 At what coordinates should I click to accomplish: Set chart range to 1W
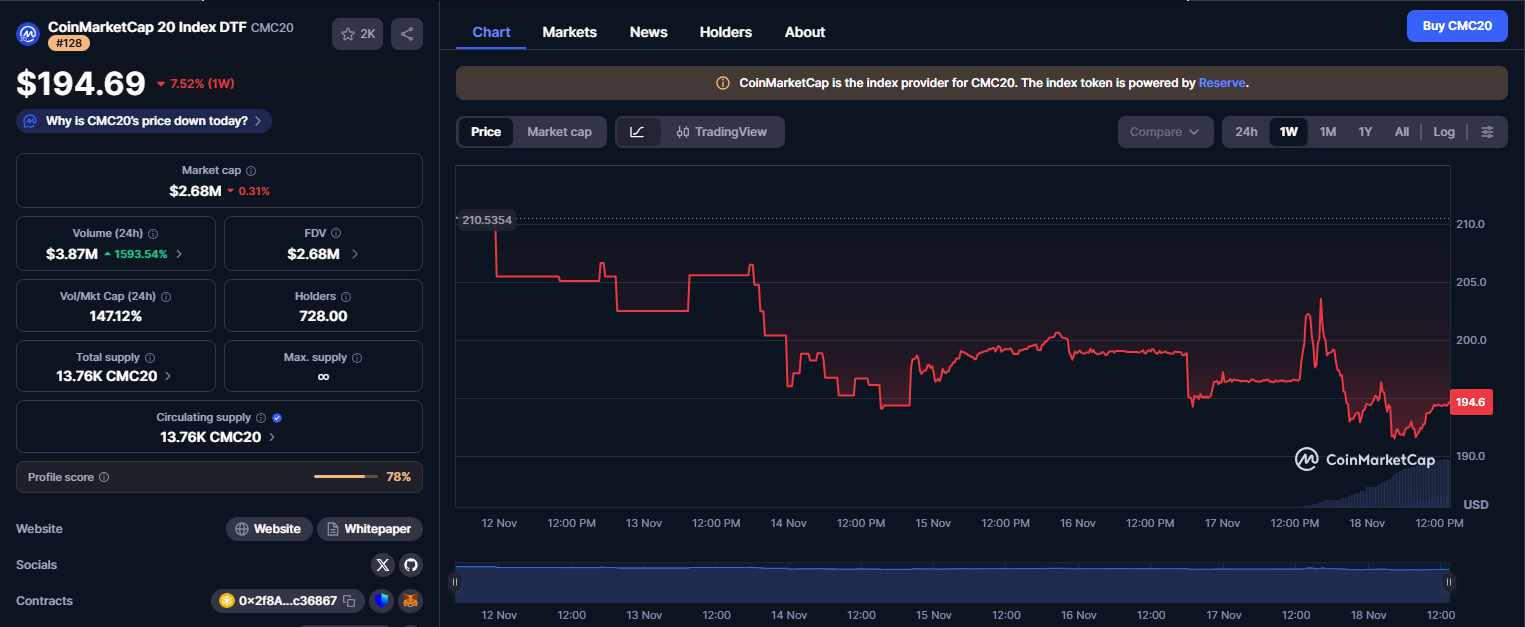[1288, 132]
